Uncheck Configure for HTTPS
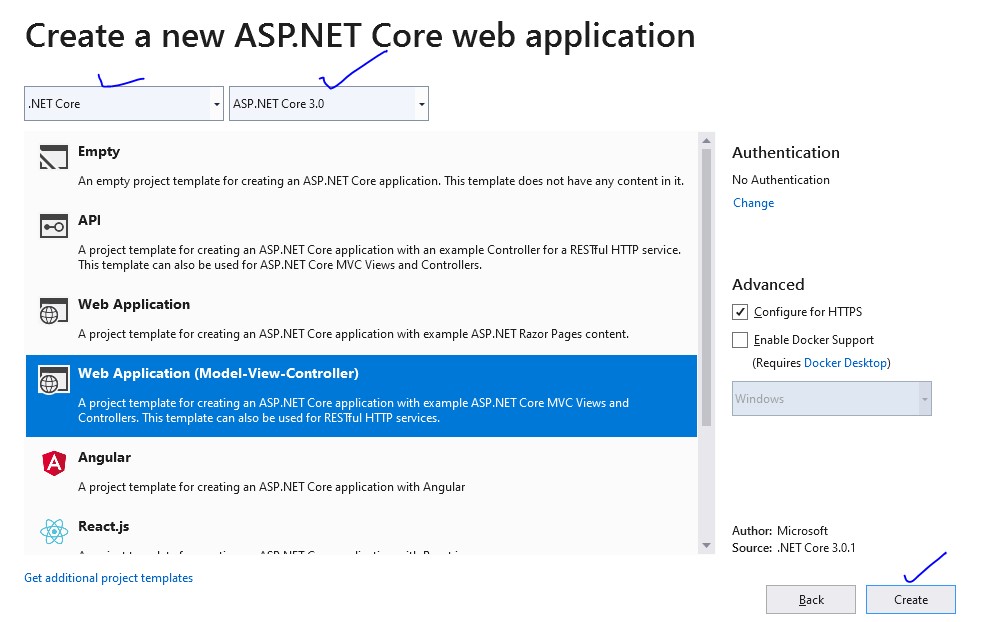This screenshot has height=622, width=987. pyautogui.click(x=739, y=311)
